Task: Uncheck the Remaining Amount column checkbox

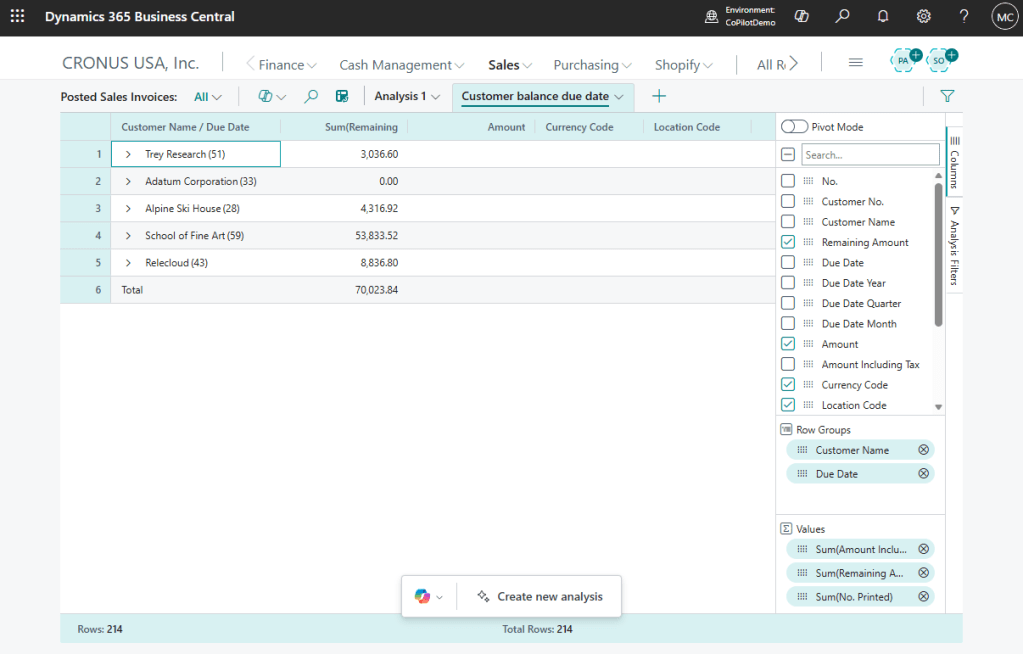Action: [x=788, y=242]
